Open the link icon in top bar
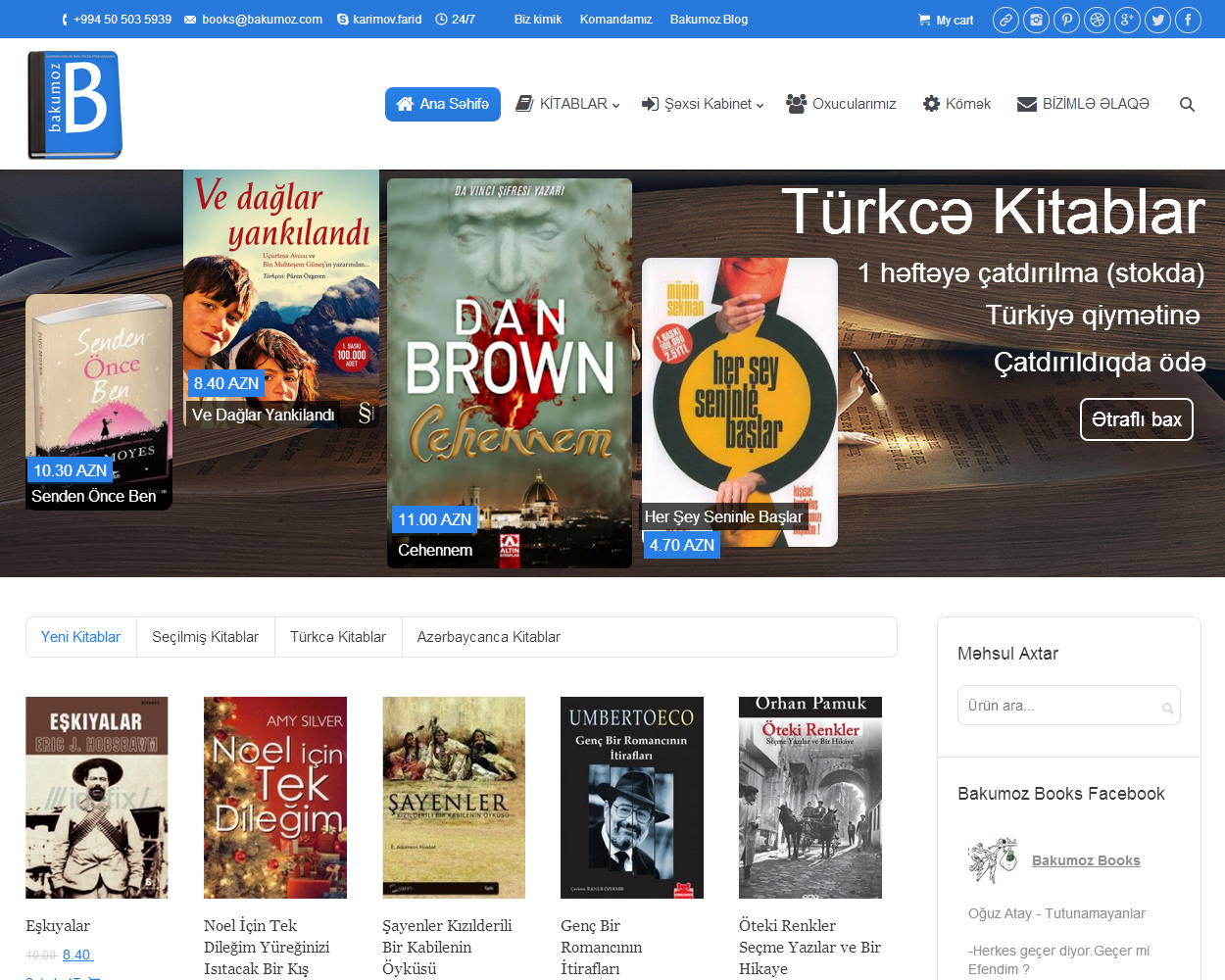 1005,20
